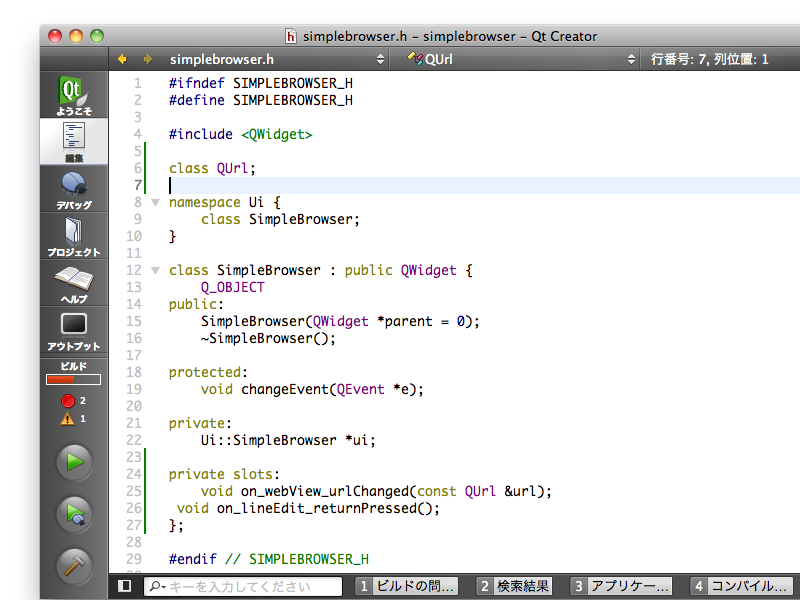
Task: Open the 検索結果 search results pane
Action: click(515, 586)
